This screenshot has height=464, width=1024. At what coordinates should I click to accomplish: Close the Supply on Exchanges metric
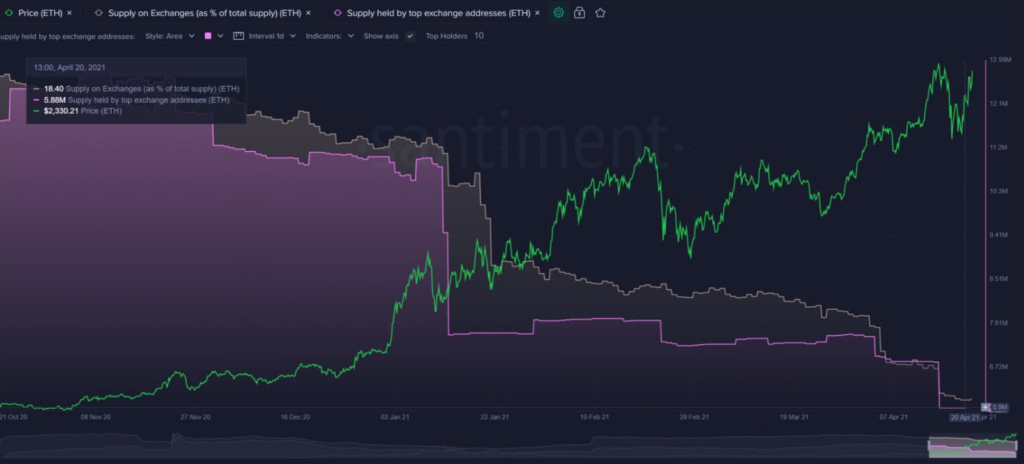click(x=308, y=12)
